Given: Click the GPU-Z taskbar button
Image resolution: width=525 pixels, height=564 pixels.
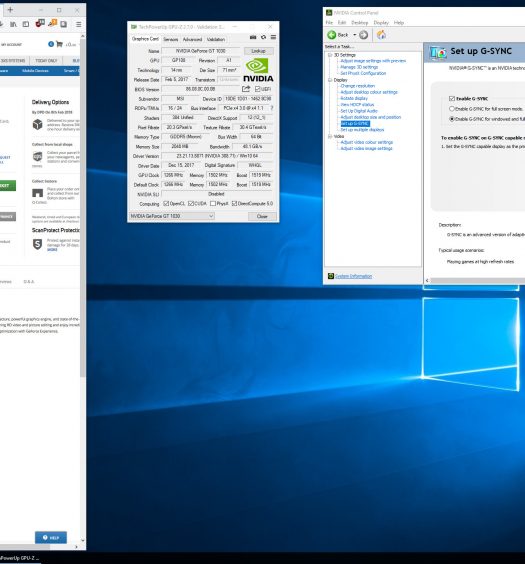Looking at the screenshot, I should point(20,558).
